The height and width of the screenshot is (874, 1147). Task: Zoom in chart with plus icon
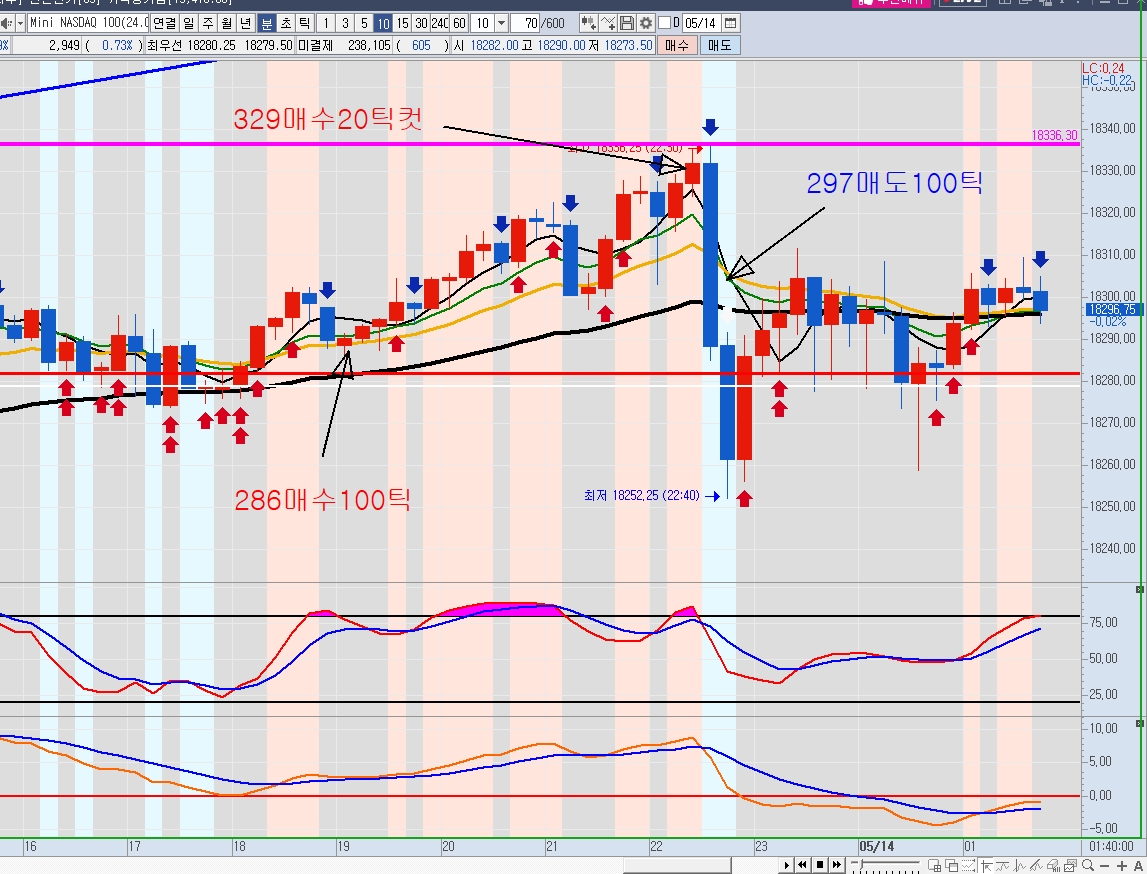1122,865
